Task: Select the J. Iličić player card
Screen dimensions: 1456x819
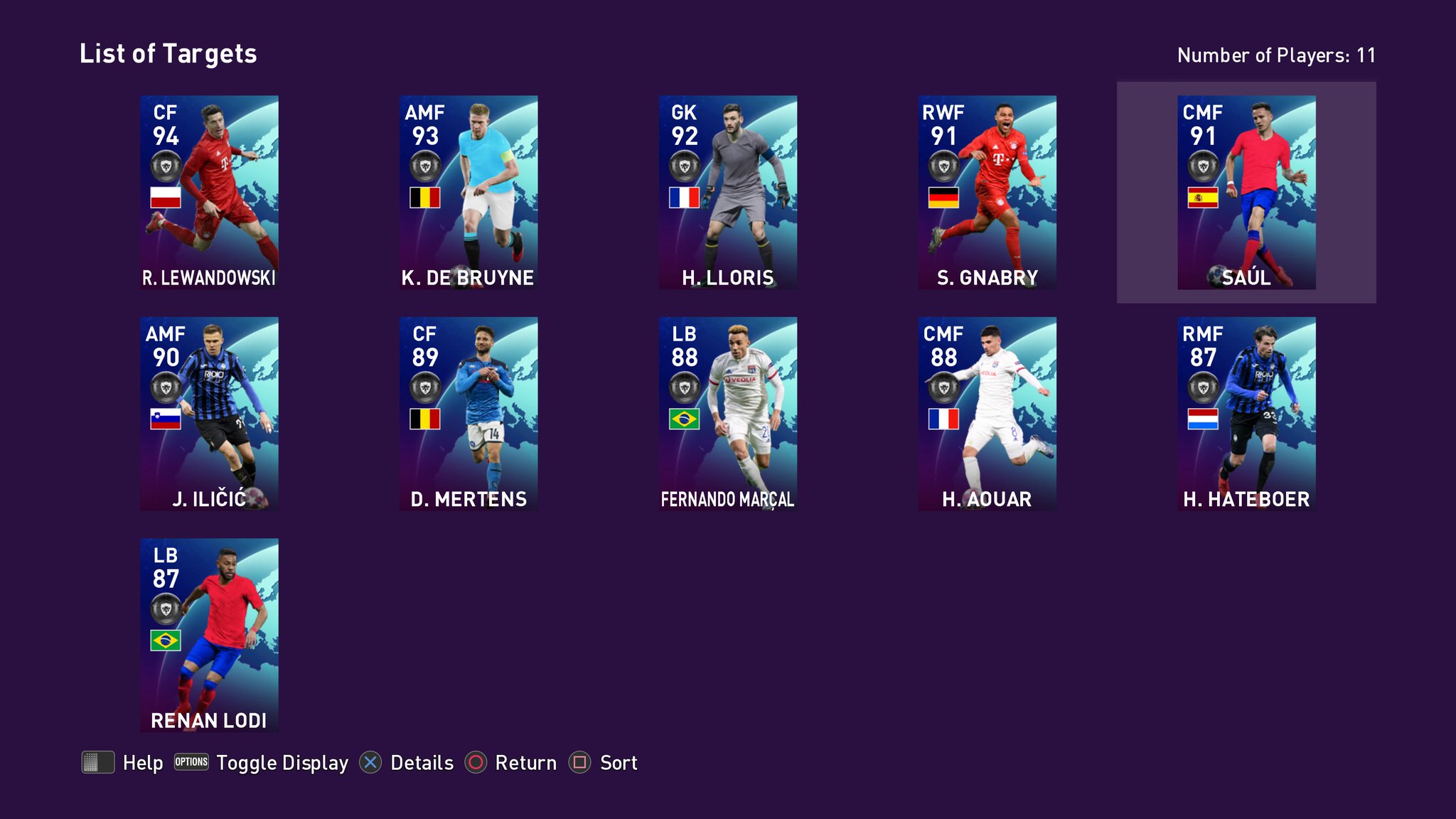Action: pyautogui.click(x=209, y=414)
